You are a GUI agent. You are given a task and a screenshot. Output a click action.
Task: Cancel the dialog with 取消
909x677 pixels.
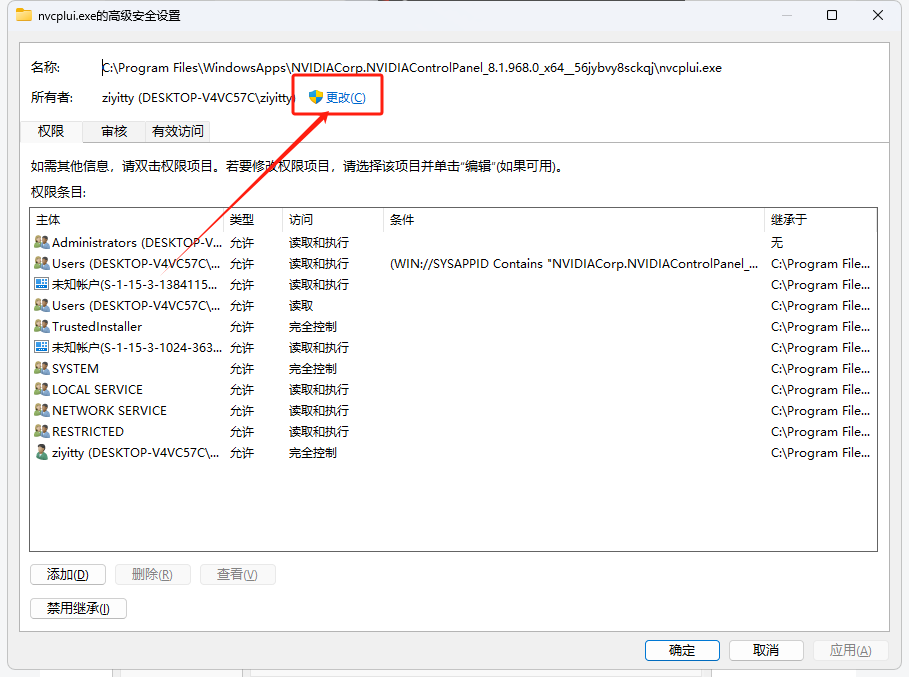(766, 650)
